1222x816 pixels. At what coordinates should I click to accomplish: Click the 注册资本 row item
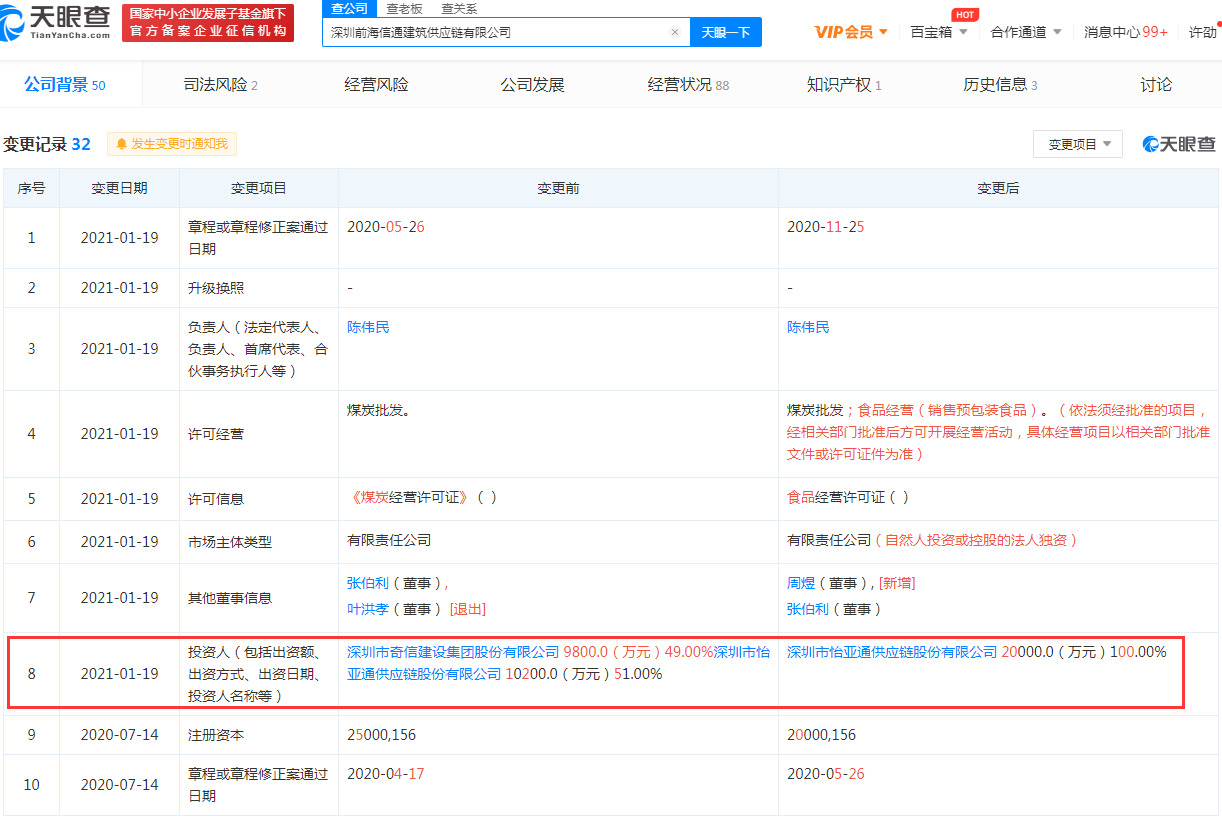click(x=216, y=735)
